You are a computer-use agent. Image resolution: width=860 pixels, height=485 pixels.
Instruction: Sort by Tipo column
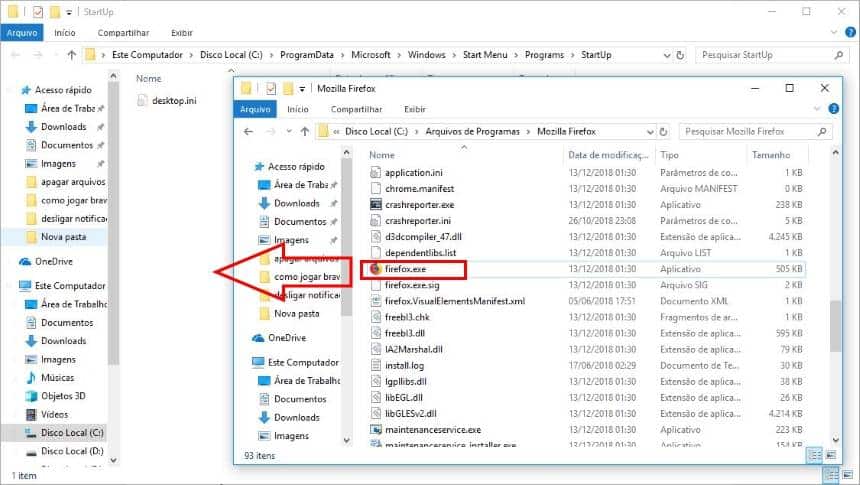[x=669, y=155]
